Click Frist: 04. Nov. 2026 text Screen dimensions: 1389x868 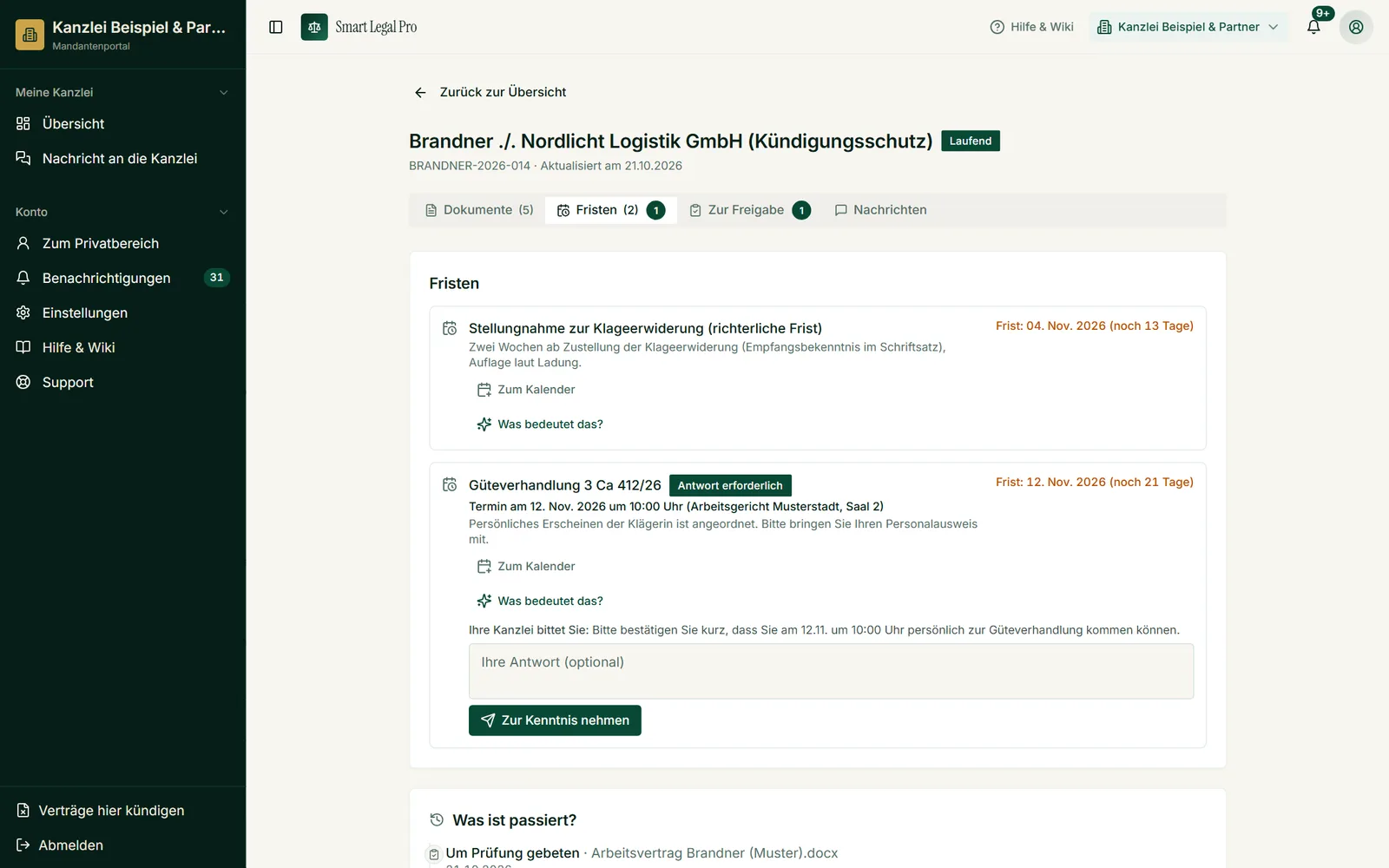pos(1095,325)
